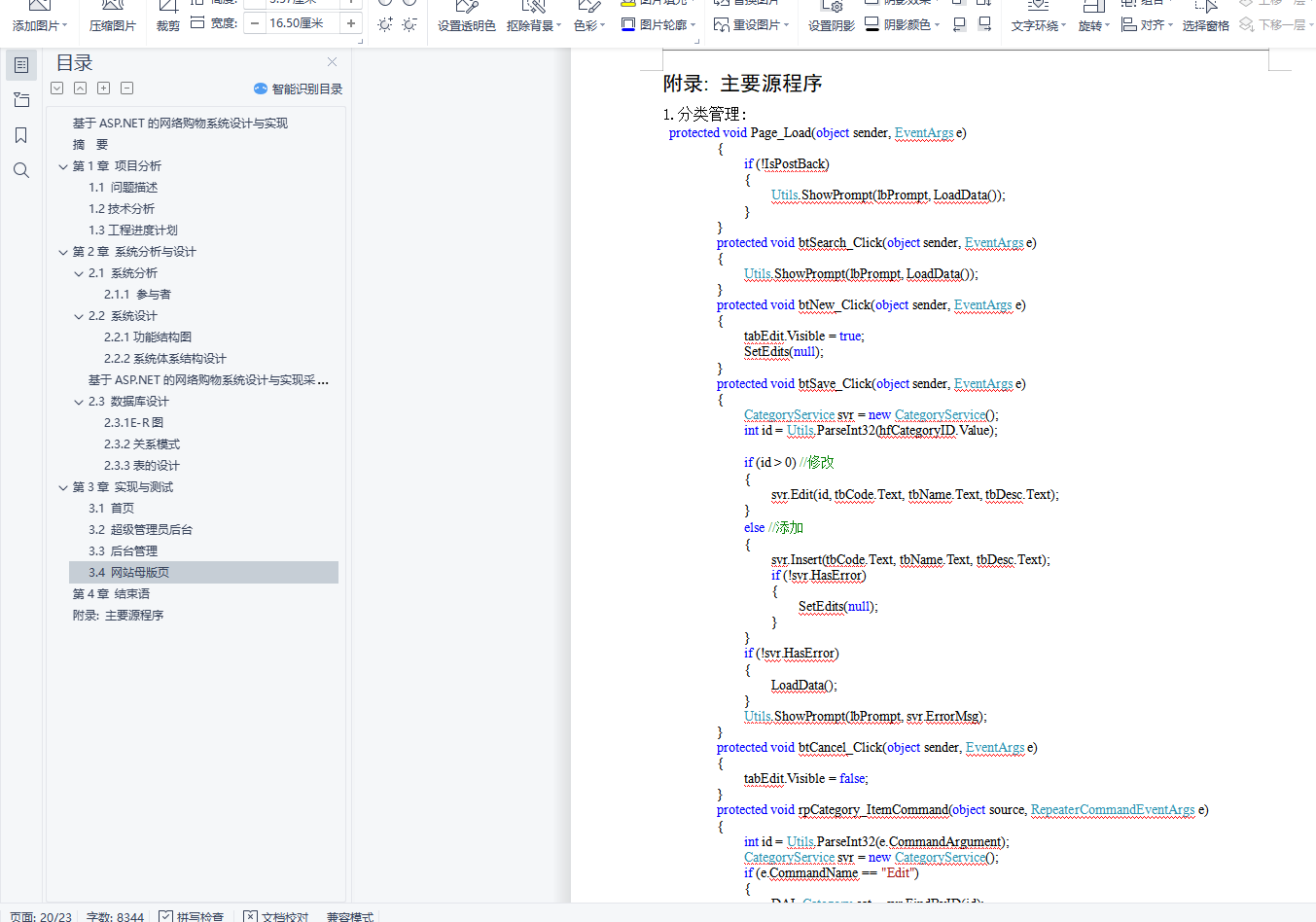Collapse all outline levels icon
Screen dimensions: 1316x922
(81, 89)
